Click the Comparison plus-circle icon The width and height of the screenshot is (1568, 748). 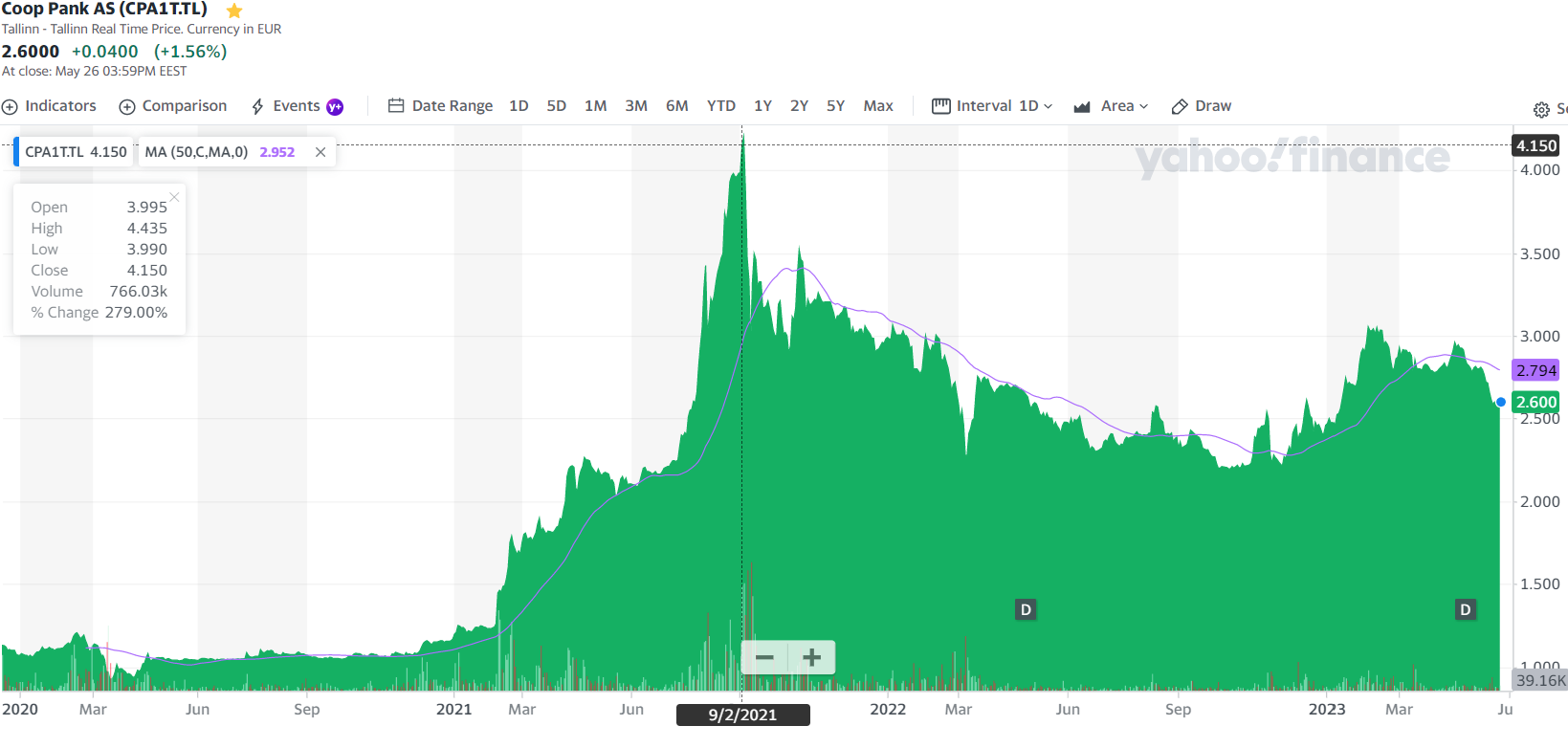pyautogui.click(x=127, y=107)
